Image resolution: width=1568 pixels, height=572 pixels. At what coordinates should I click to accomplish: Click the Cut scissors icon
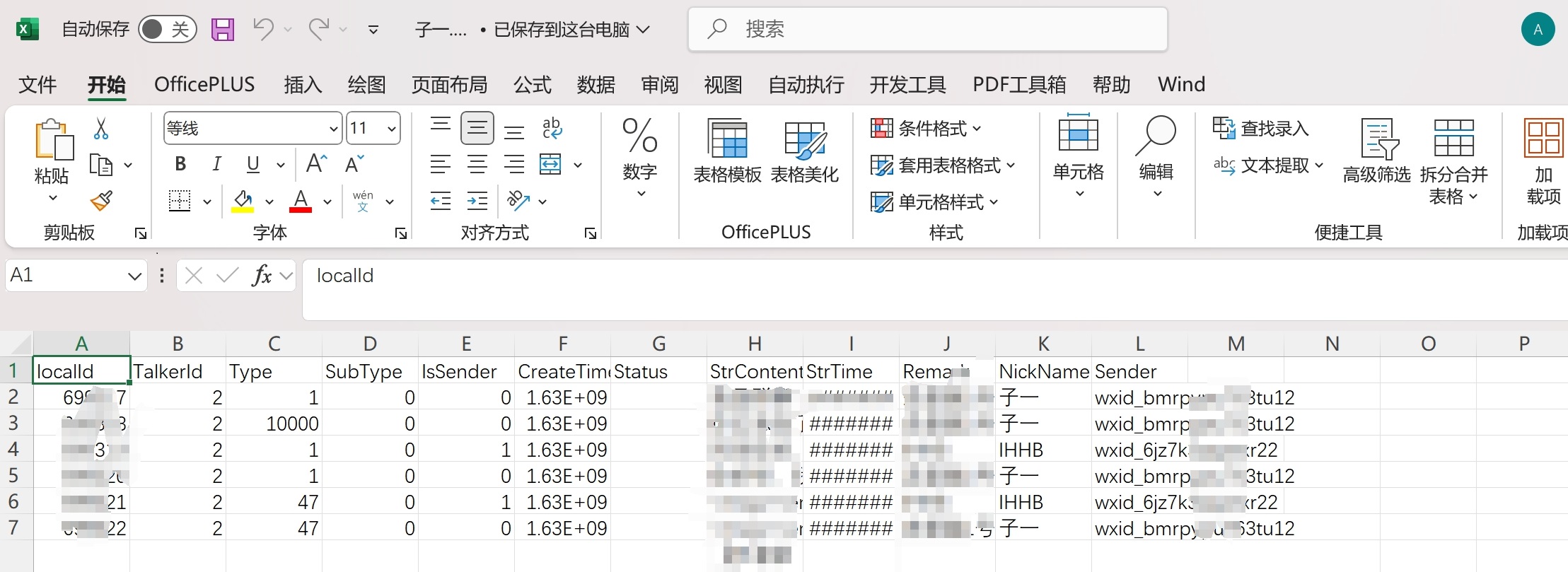point(101,129)
